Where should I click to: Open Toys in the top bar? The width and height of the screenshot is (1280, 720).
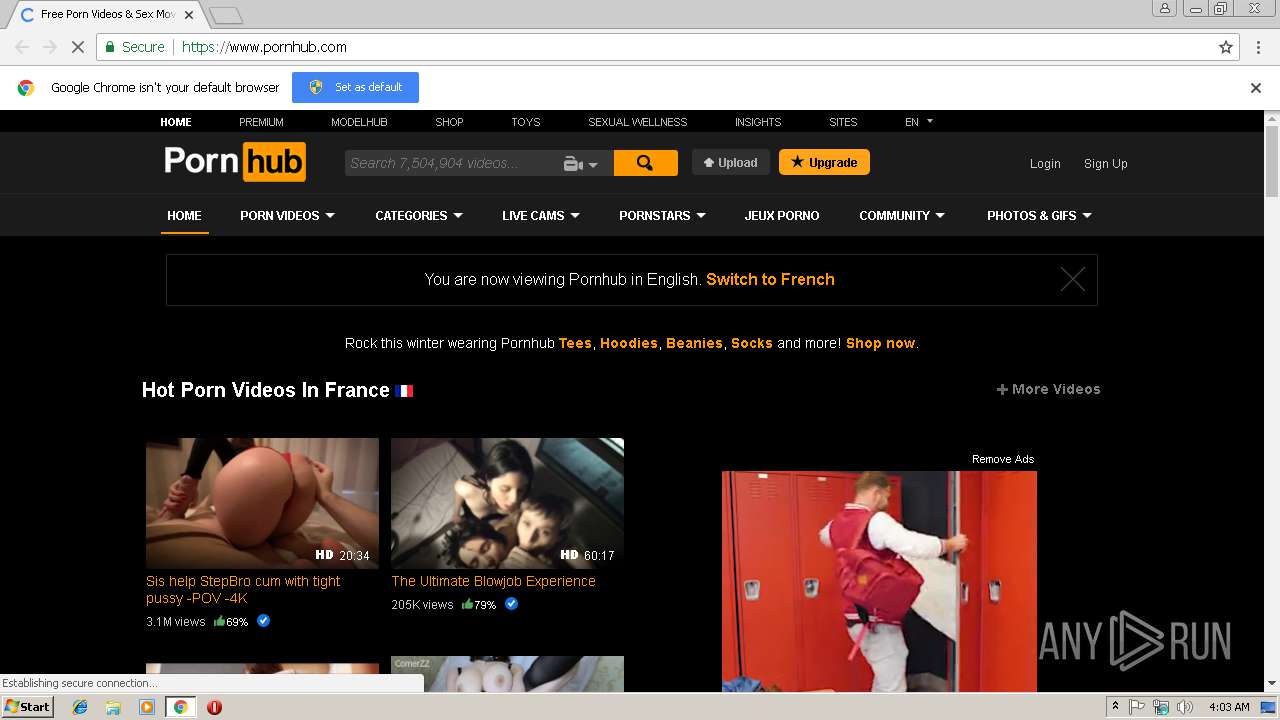point(525,122)
